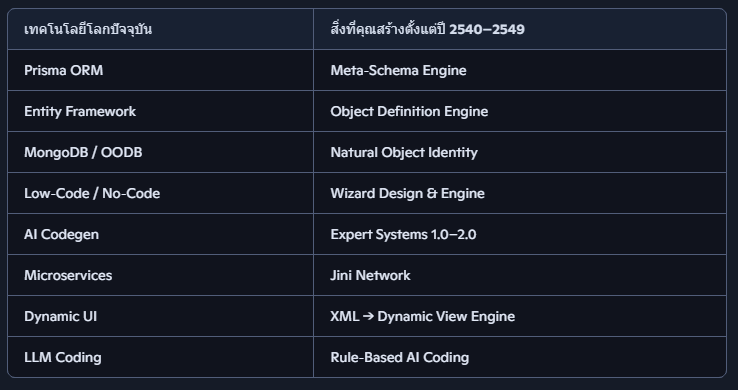This screenshot has width=738, height=390.
Task: Click the MongoDB / OODB cell
Action: pyautogui.click(x=160, y=152)
